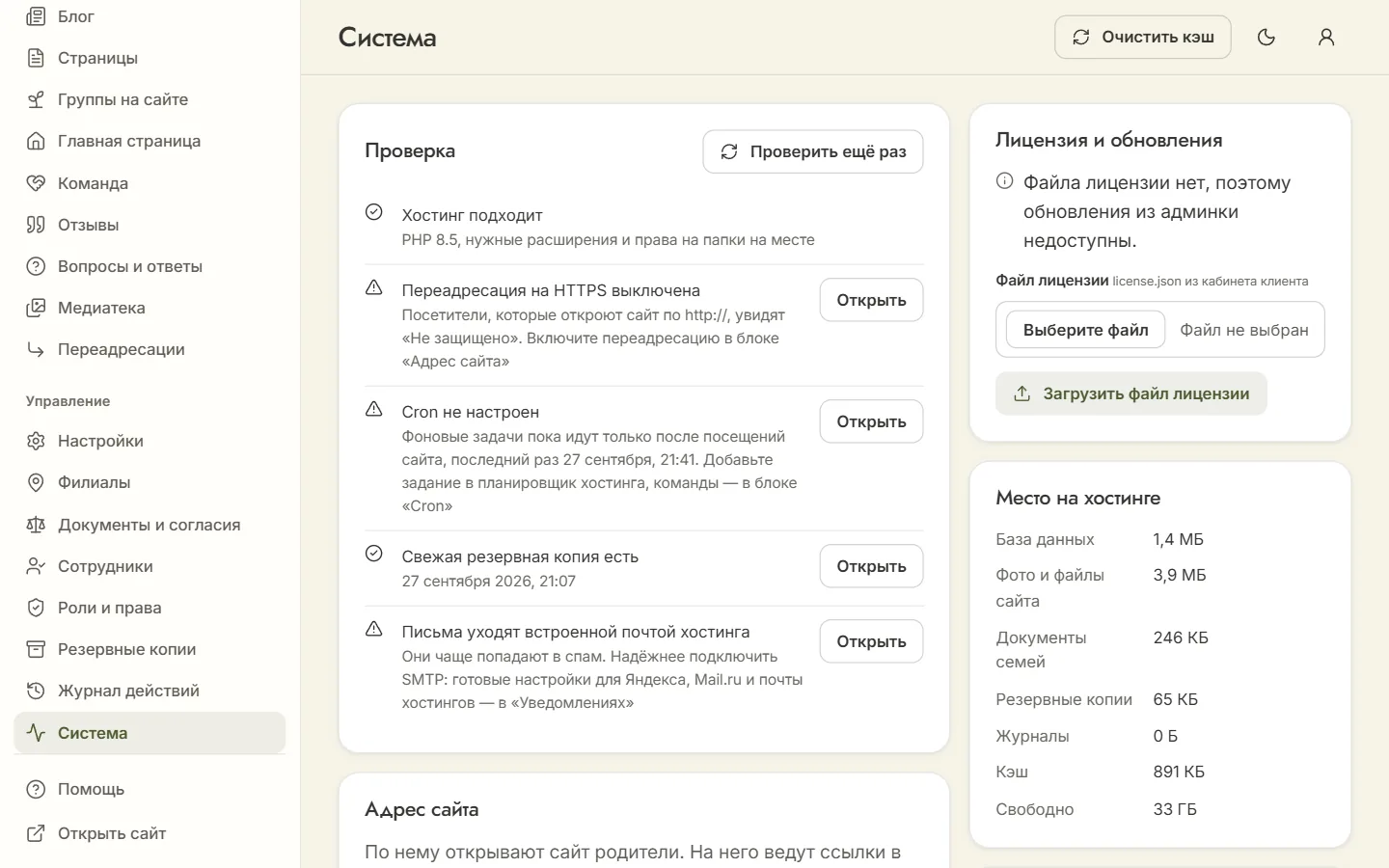Click the Очистить кэш button
Screen dimensions: 1389x868
tap(1143, 37)
